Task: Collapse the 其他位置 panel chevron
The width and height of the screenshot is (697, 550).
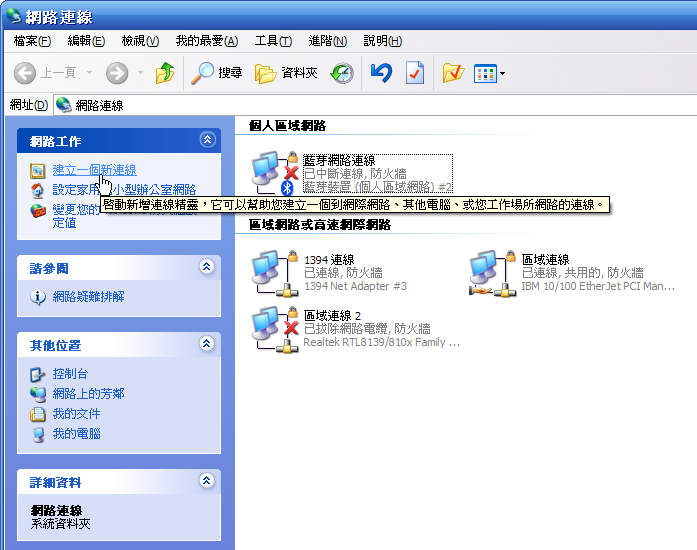Action: click(207, 344)
